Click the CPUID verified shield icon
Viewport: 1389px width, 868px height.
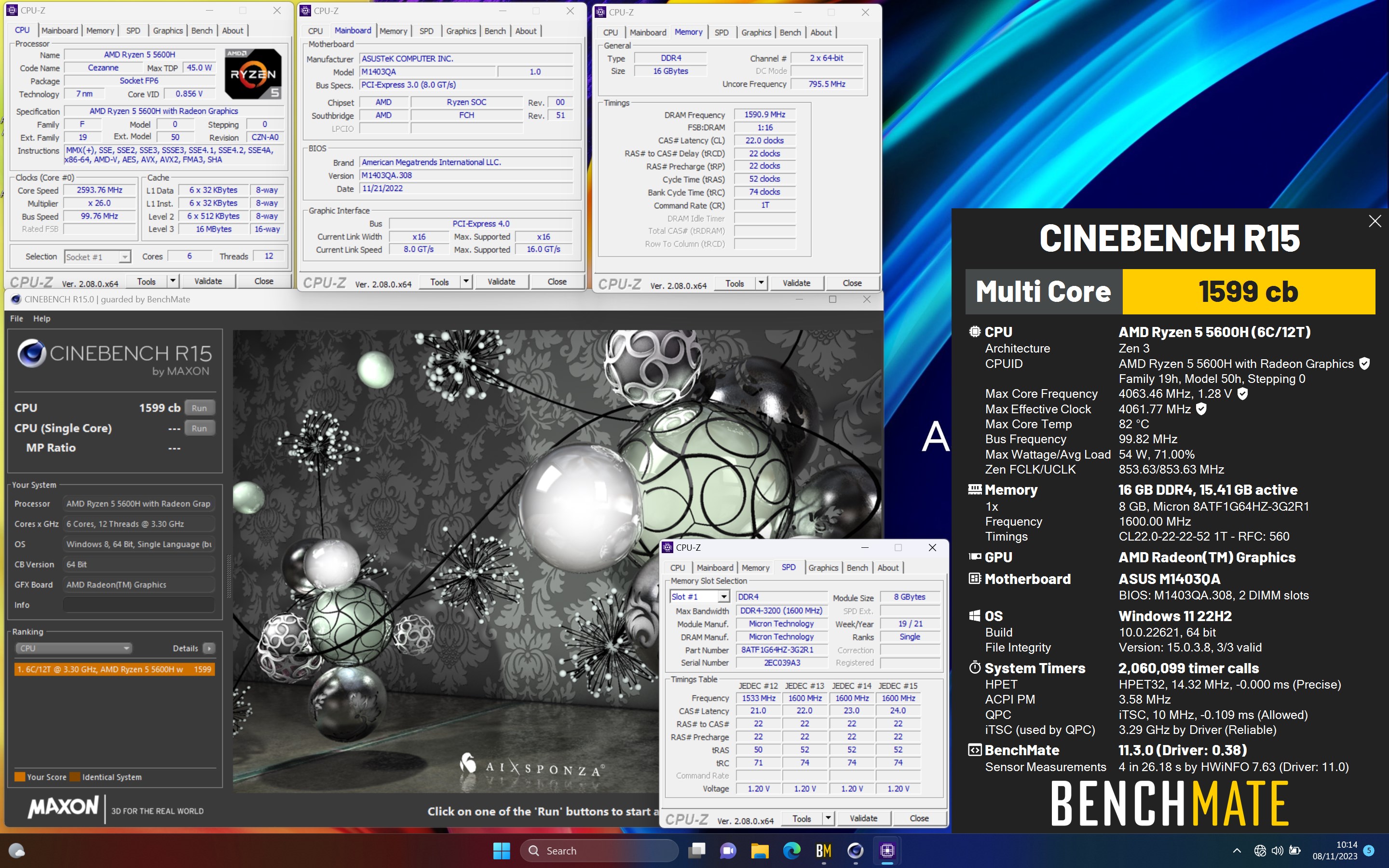click(x=1364, y=364)
